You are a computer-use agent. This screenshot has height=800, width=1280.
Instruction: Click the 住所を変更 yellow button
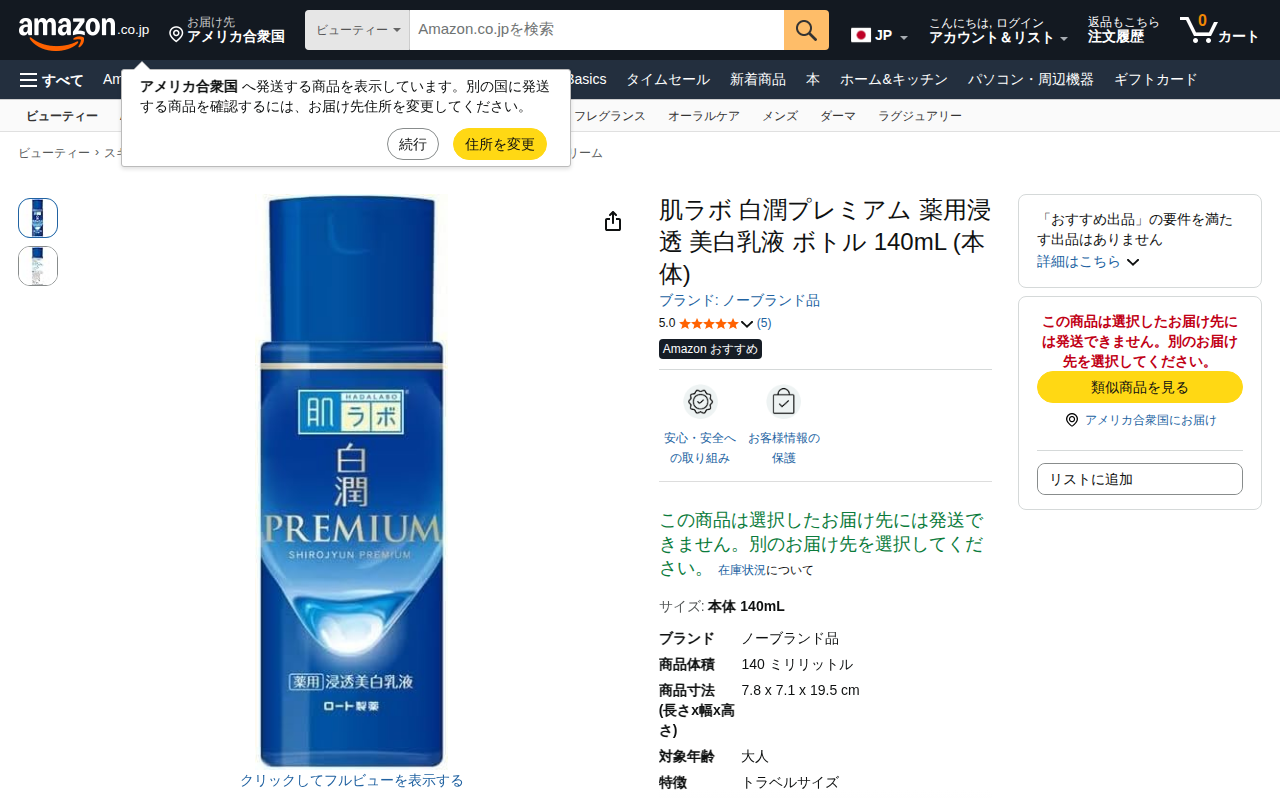(500, 144)
